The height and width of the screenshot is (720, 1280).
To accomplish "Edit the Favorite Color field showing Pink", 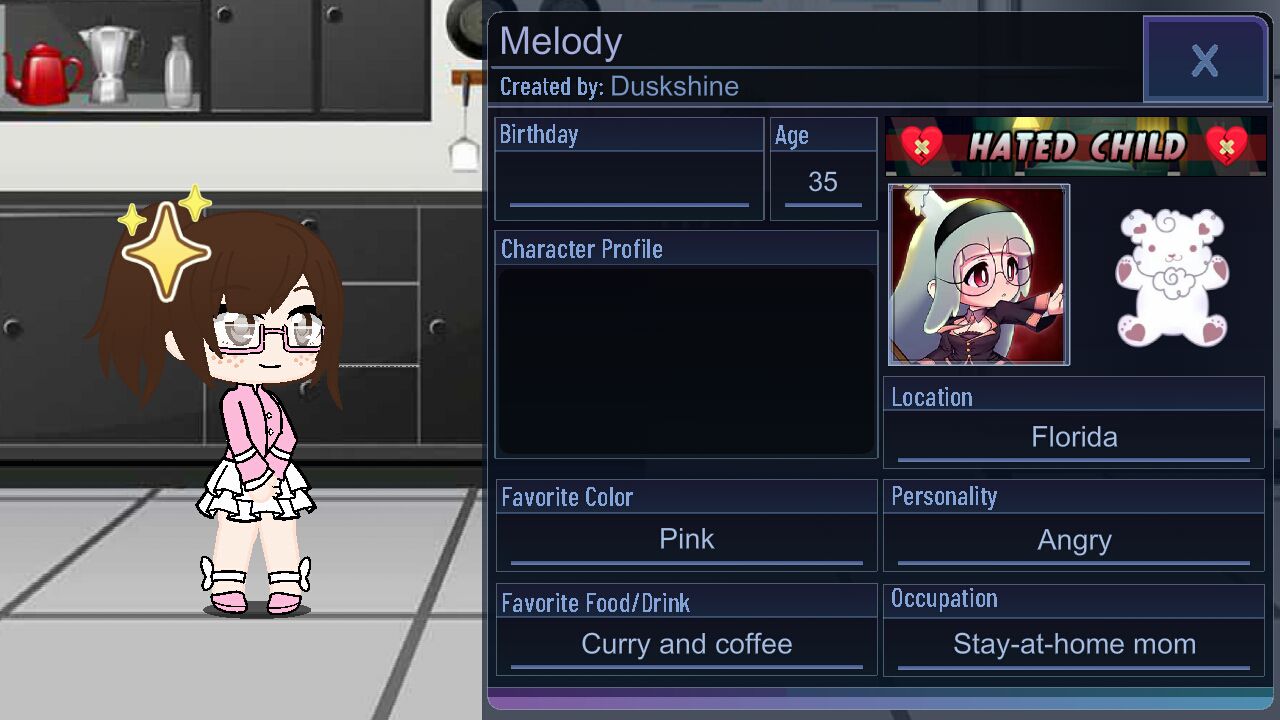I will click(687, 541).
